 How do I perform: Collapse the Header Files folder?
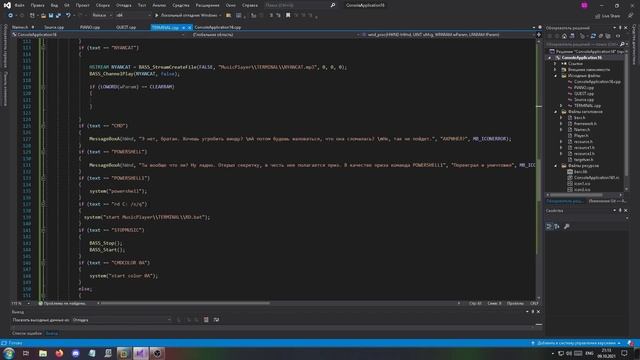(x=555, y=111)
